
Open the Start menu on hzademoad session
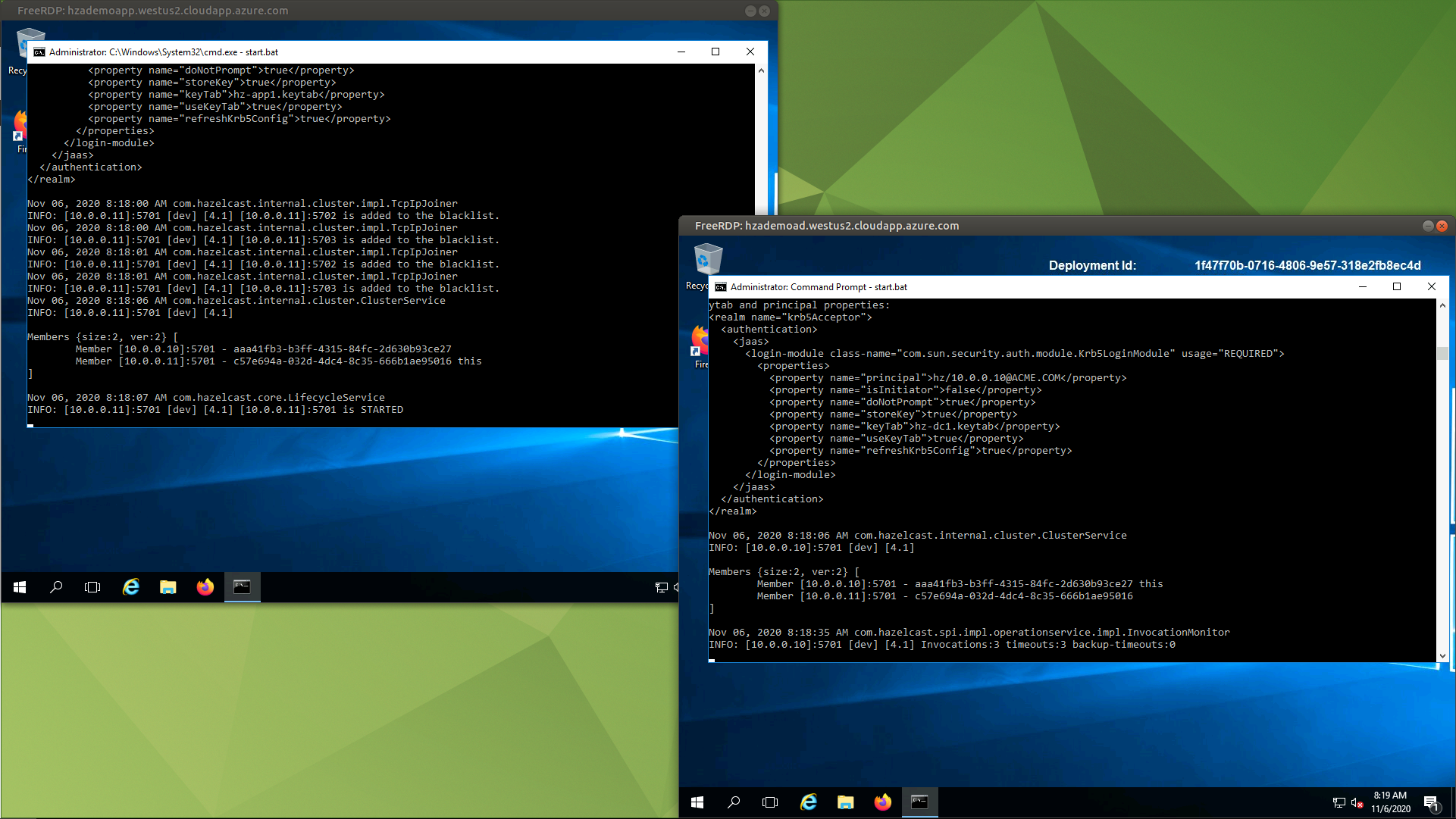click(x=697, y=802)
